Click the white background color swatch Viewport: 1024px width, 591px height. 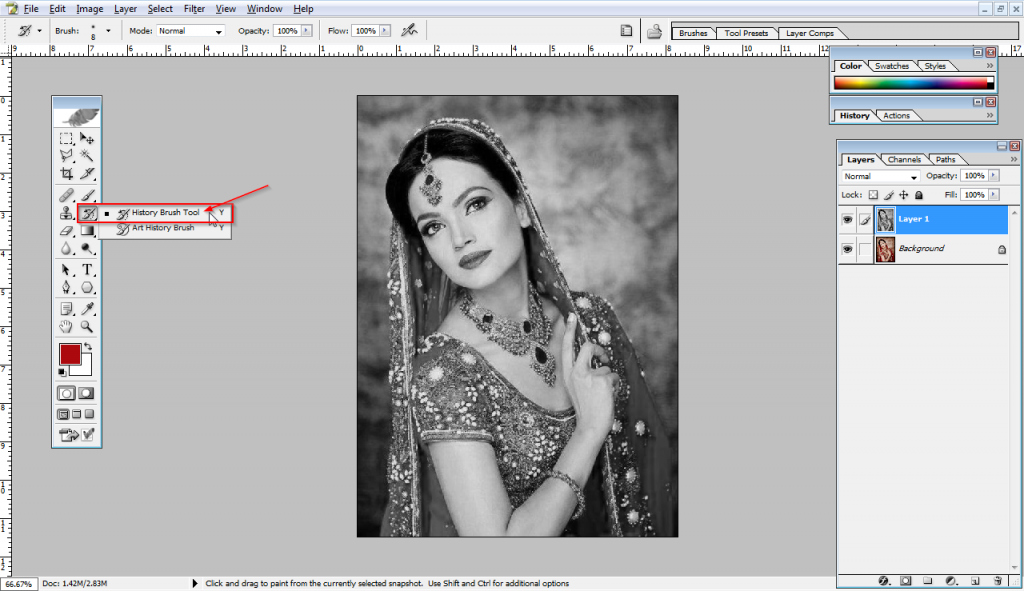[x=84, y=368]
